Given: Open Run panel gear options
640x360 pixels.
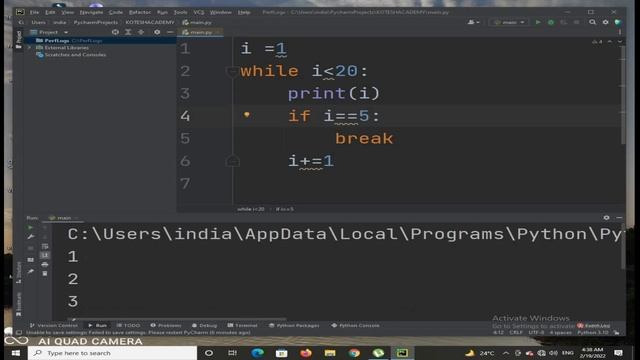Looking at the screenshot, I should (607, 218).
